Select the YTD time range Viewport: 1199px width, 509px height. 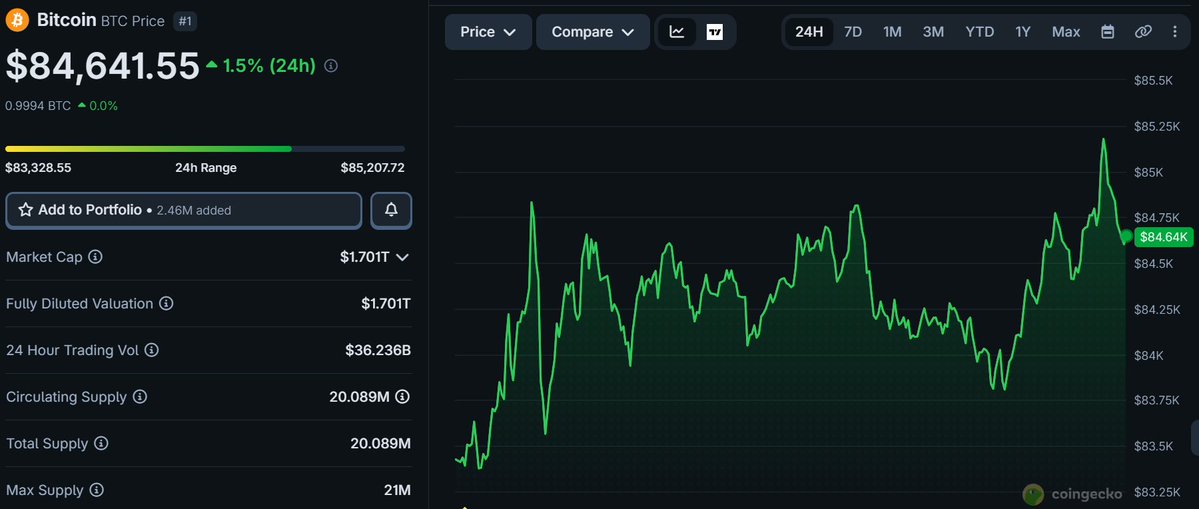tap(980, 32)
